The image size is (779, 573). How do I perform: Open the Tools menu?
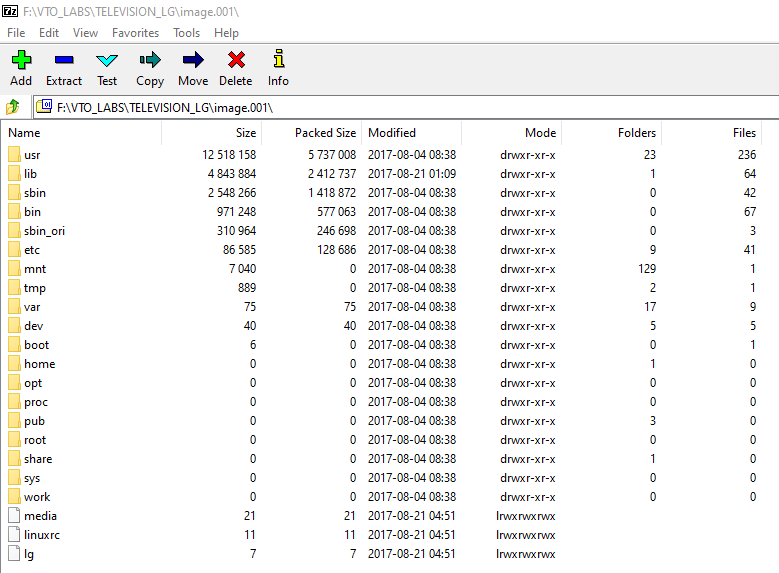pyautogui.click(x=186, y=33)
